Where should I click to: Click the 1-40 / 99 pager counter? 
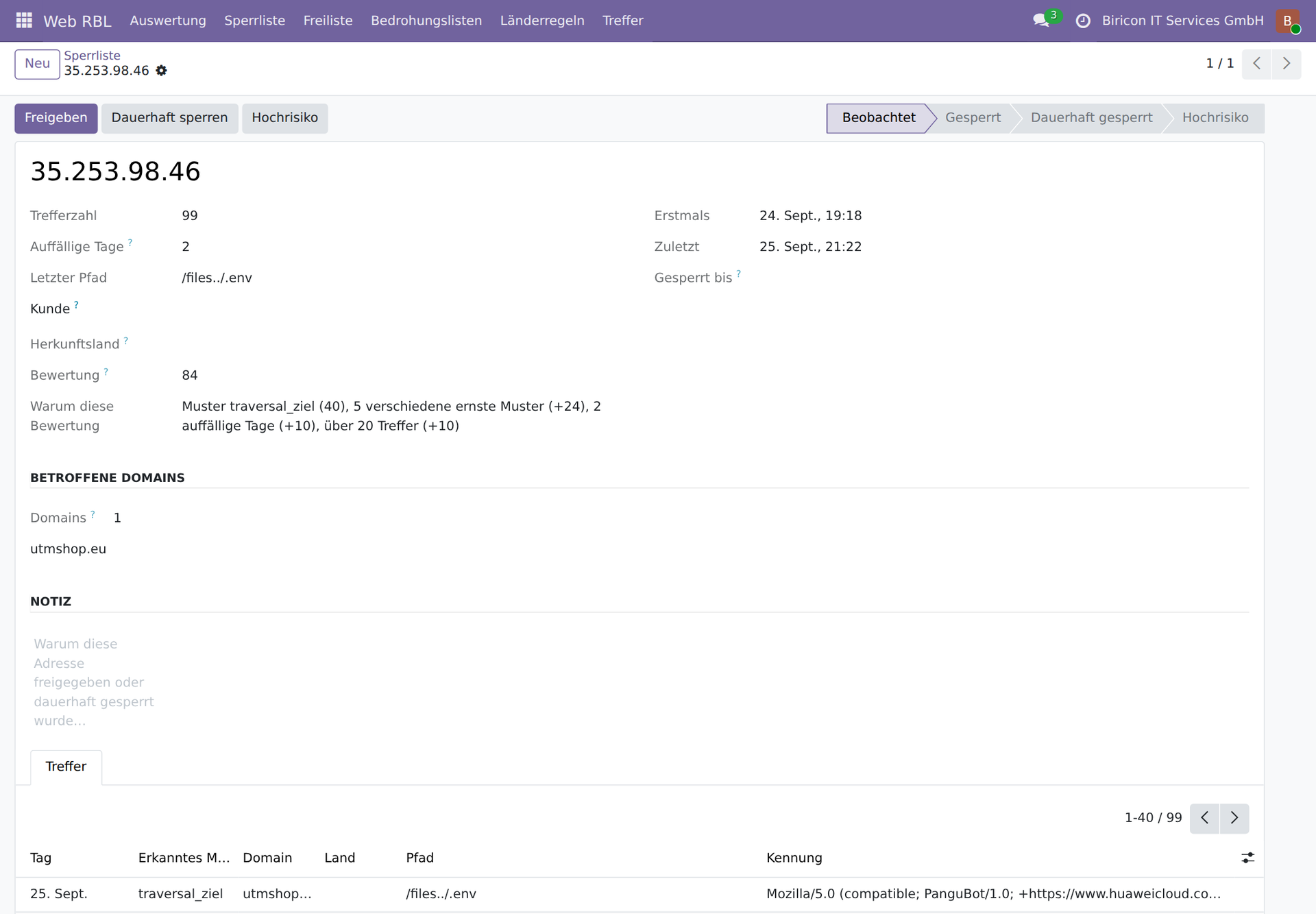[x=1153, y=818]
